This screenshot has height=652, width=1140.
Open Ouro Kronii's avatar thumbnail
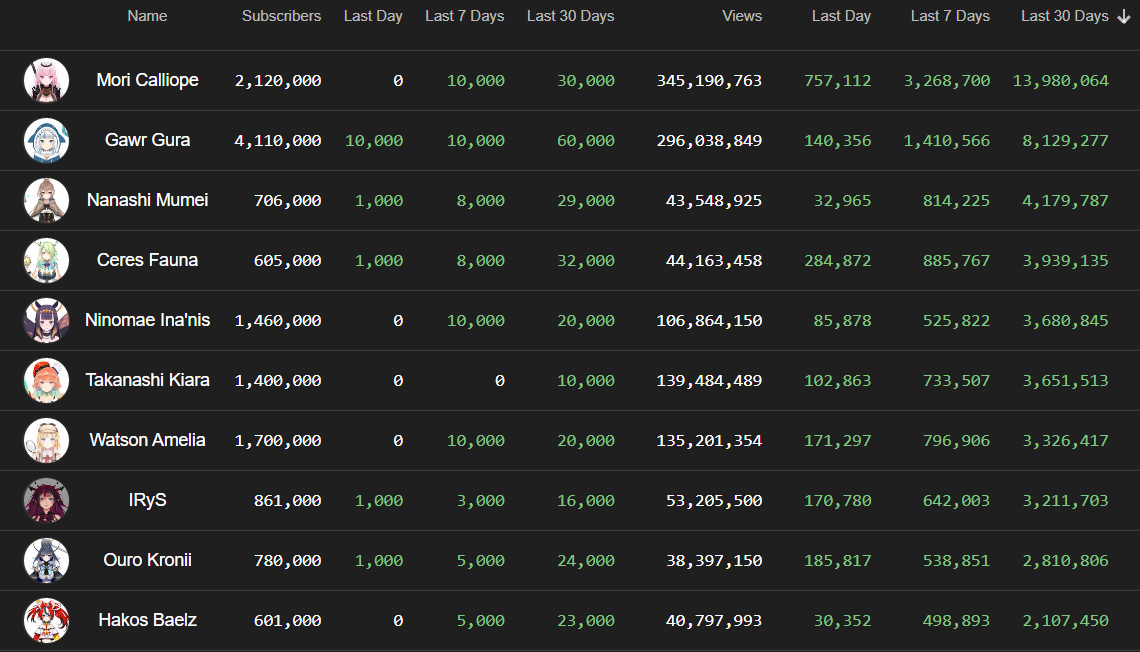47,560
